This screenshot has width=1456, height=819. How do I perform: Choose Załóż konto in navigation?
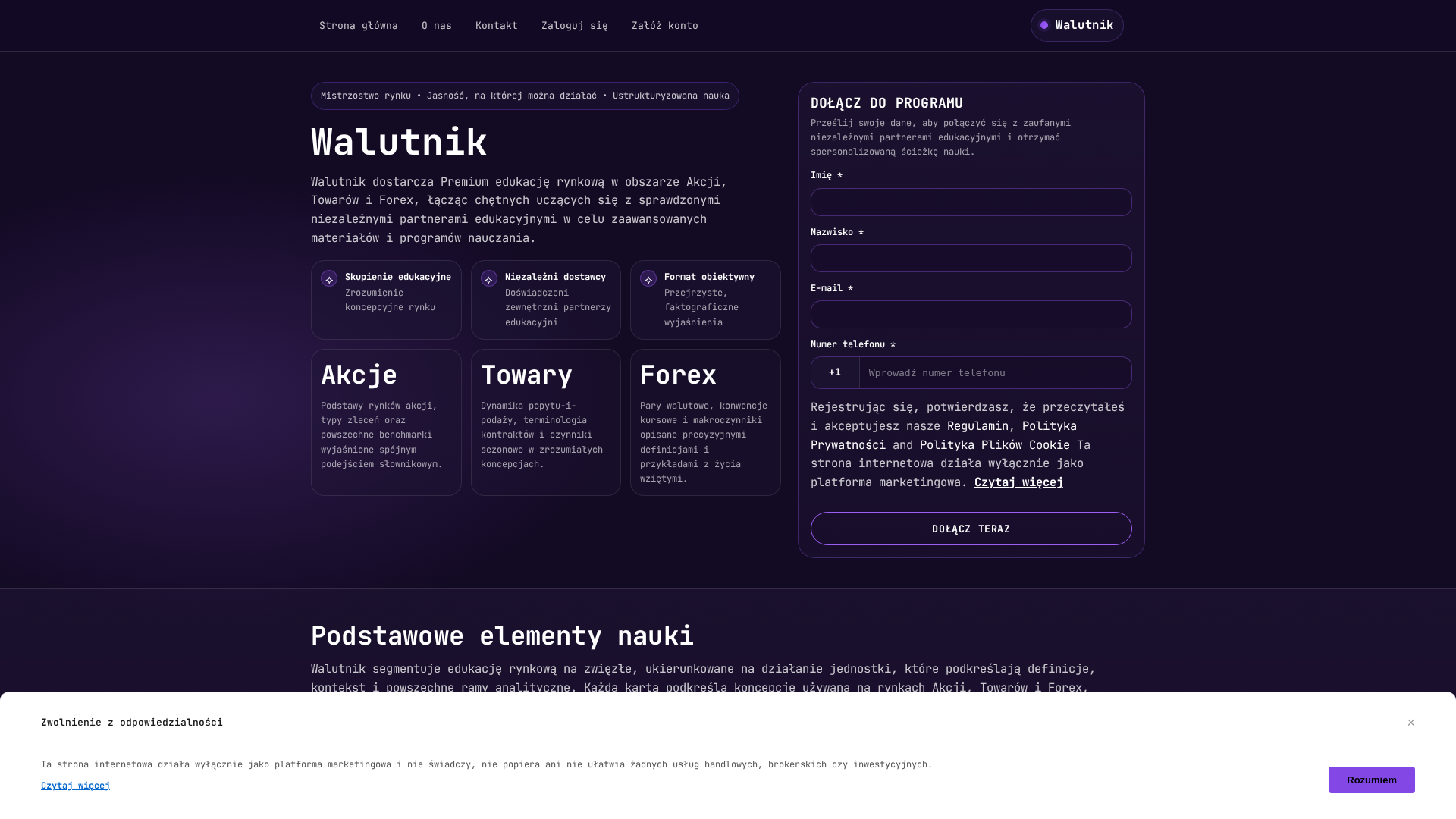point(665,26)
